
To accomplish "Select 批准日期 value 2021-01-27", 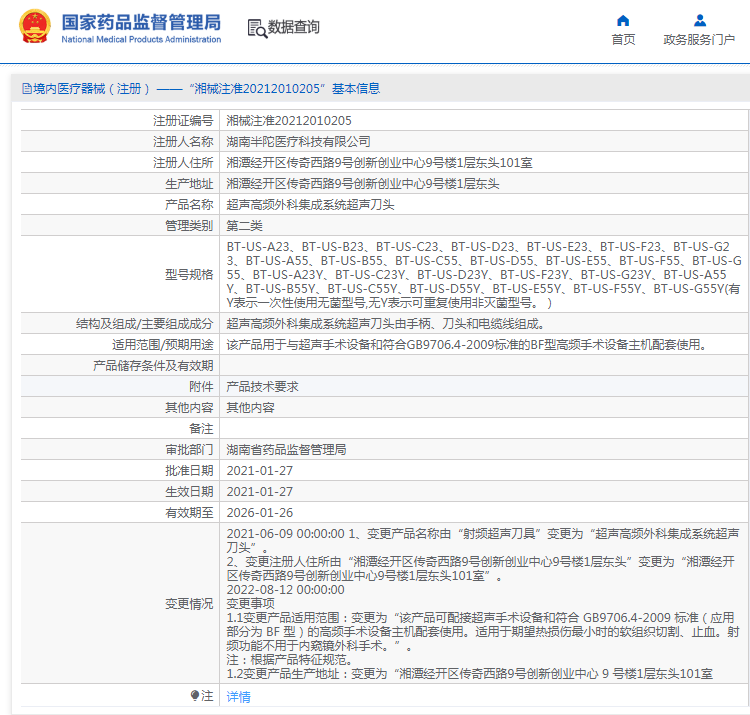I will coord(259,471).
